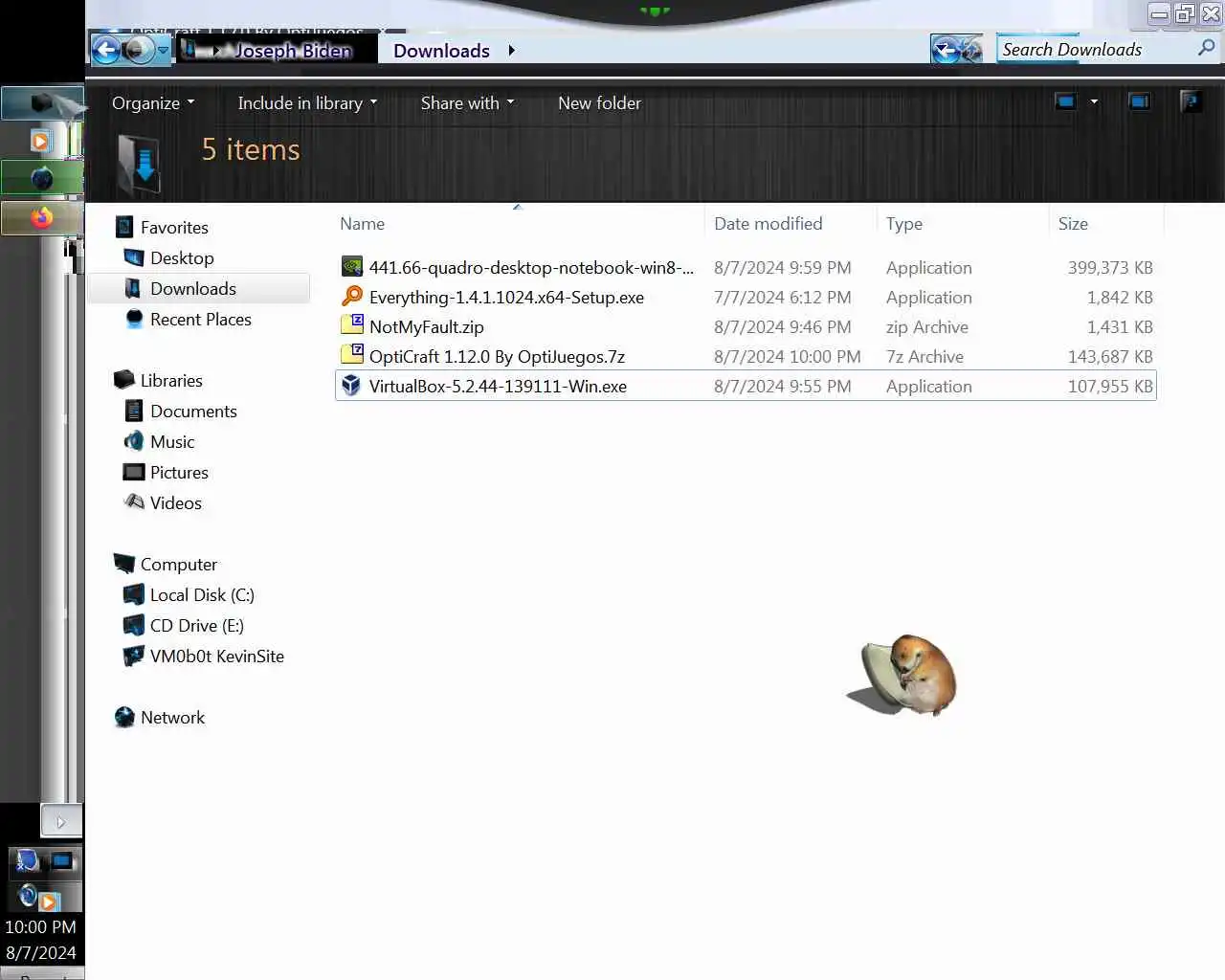Click the NVIDIA icon of 441.66-quadro file
The image size is (1225, 980).
[x=352, y=267]
